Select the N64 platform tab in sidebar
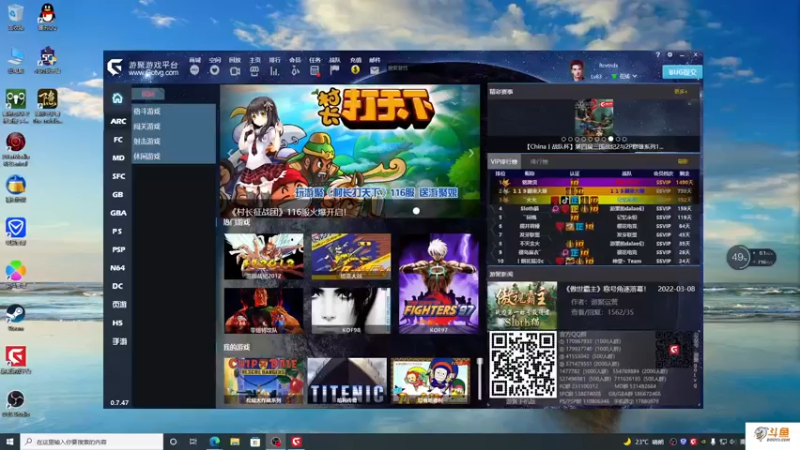This screenshot has width=800, height=450. (118, 268)
